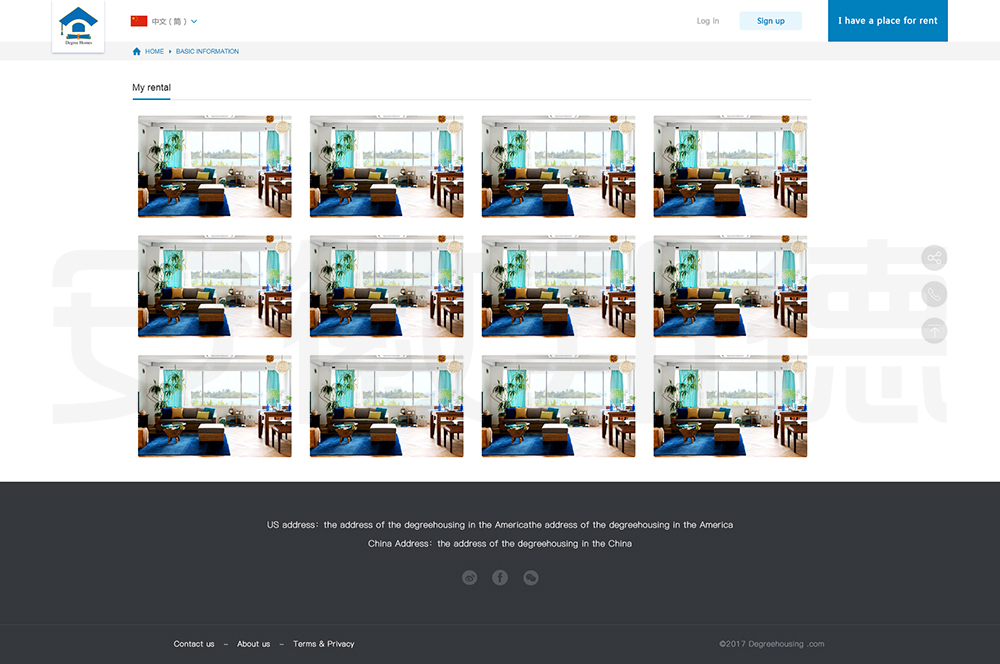This screenshot has width=1000, height=664.
Task: Expand the language dropdown arrow
Action: coord(194,21)
